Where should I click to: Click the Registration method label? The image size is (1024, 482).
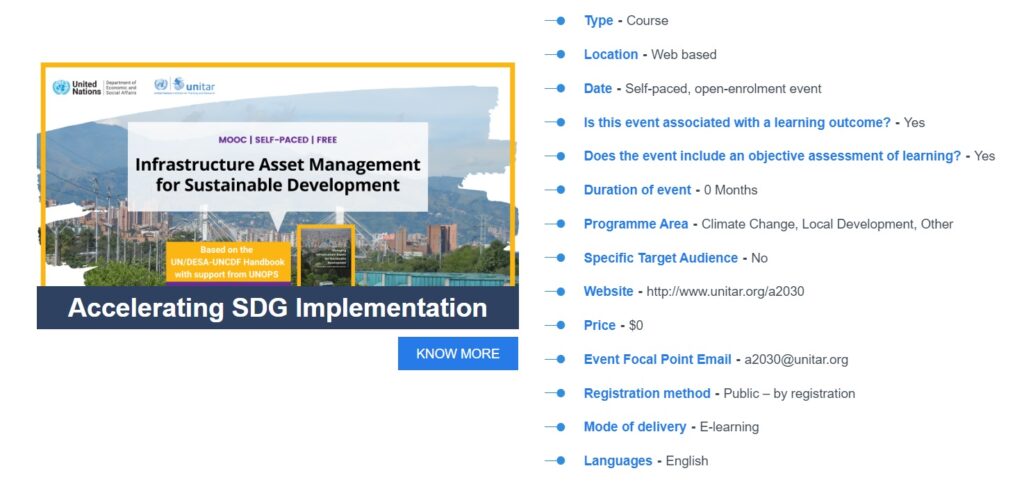[647, 393]
